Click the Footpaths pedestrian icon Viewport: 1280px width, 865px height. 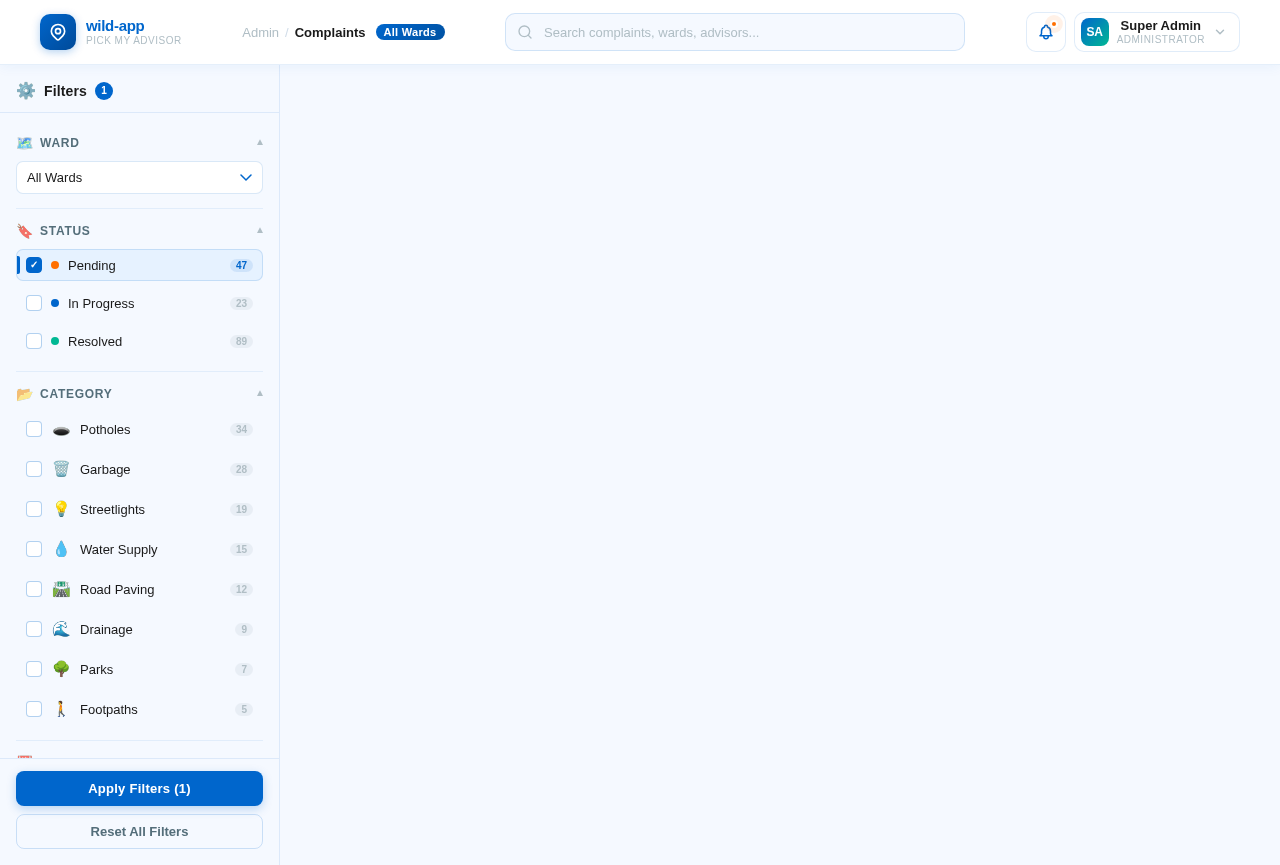click(61, 709)
